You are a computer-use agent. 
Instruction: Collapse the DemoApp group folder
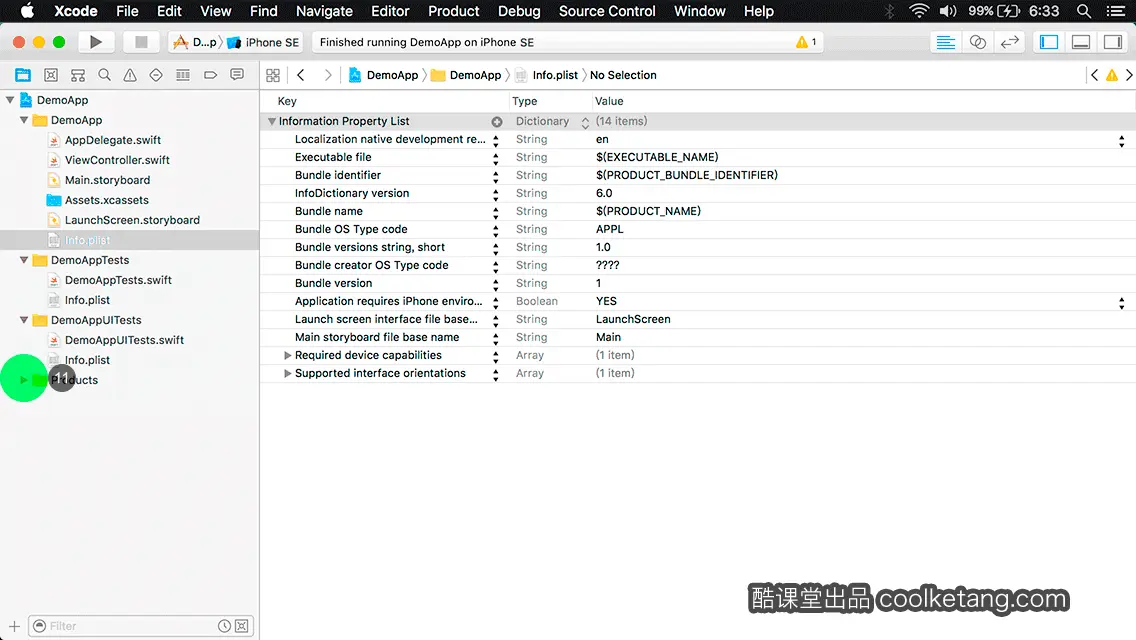(24, 120)
